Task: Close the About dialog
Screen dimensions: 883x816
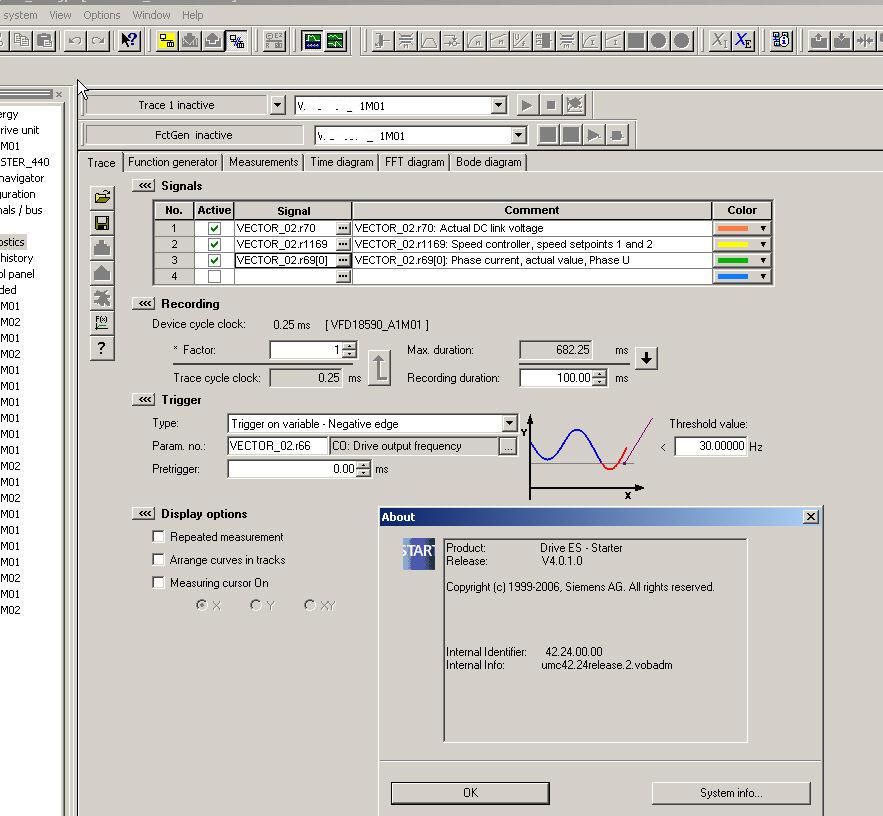Action: (x=810, y=517)
